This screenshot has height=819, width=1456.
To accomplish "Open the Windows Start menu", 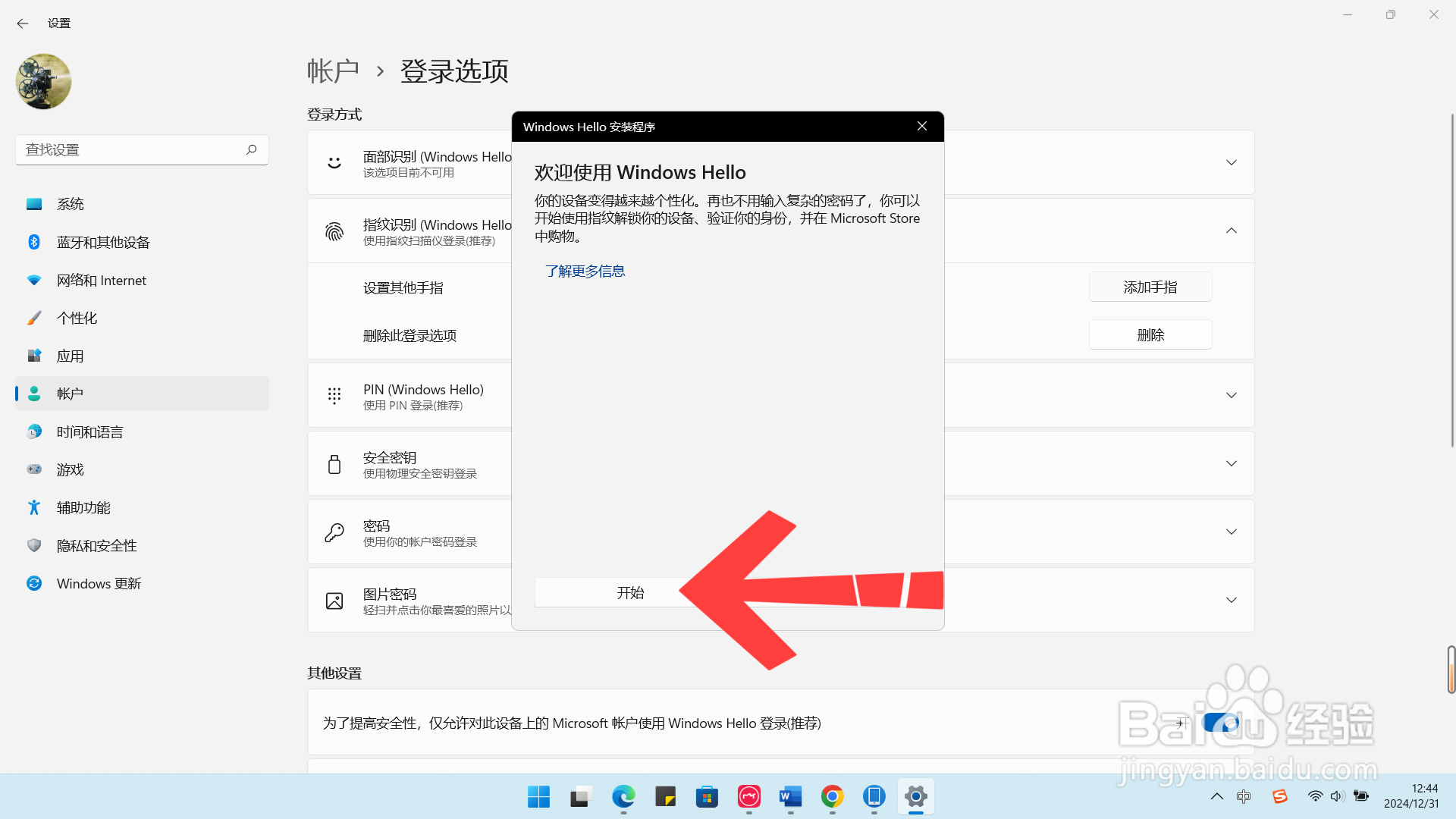I will pyautogui.click(x=538, y=796).
